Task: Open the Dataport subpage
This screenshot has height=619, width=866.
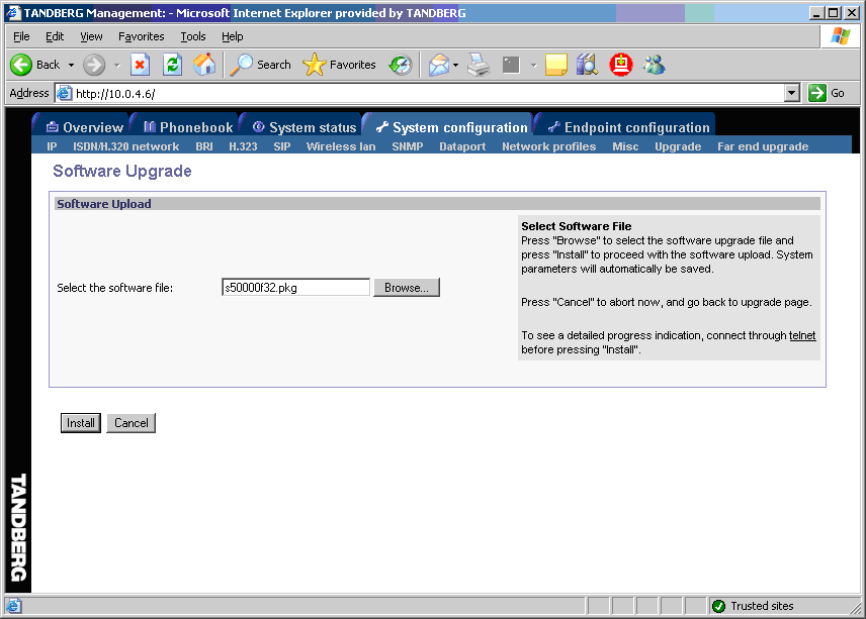Action: coord(462,146)
